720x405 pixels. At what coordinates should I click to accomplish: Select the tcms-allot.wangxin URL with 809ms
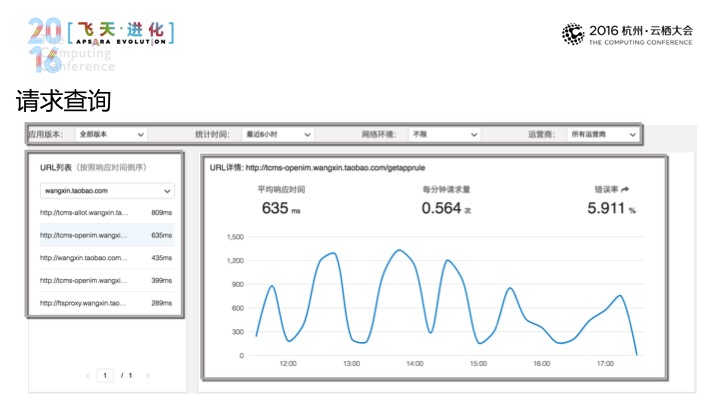pos(106,213)
